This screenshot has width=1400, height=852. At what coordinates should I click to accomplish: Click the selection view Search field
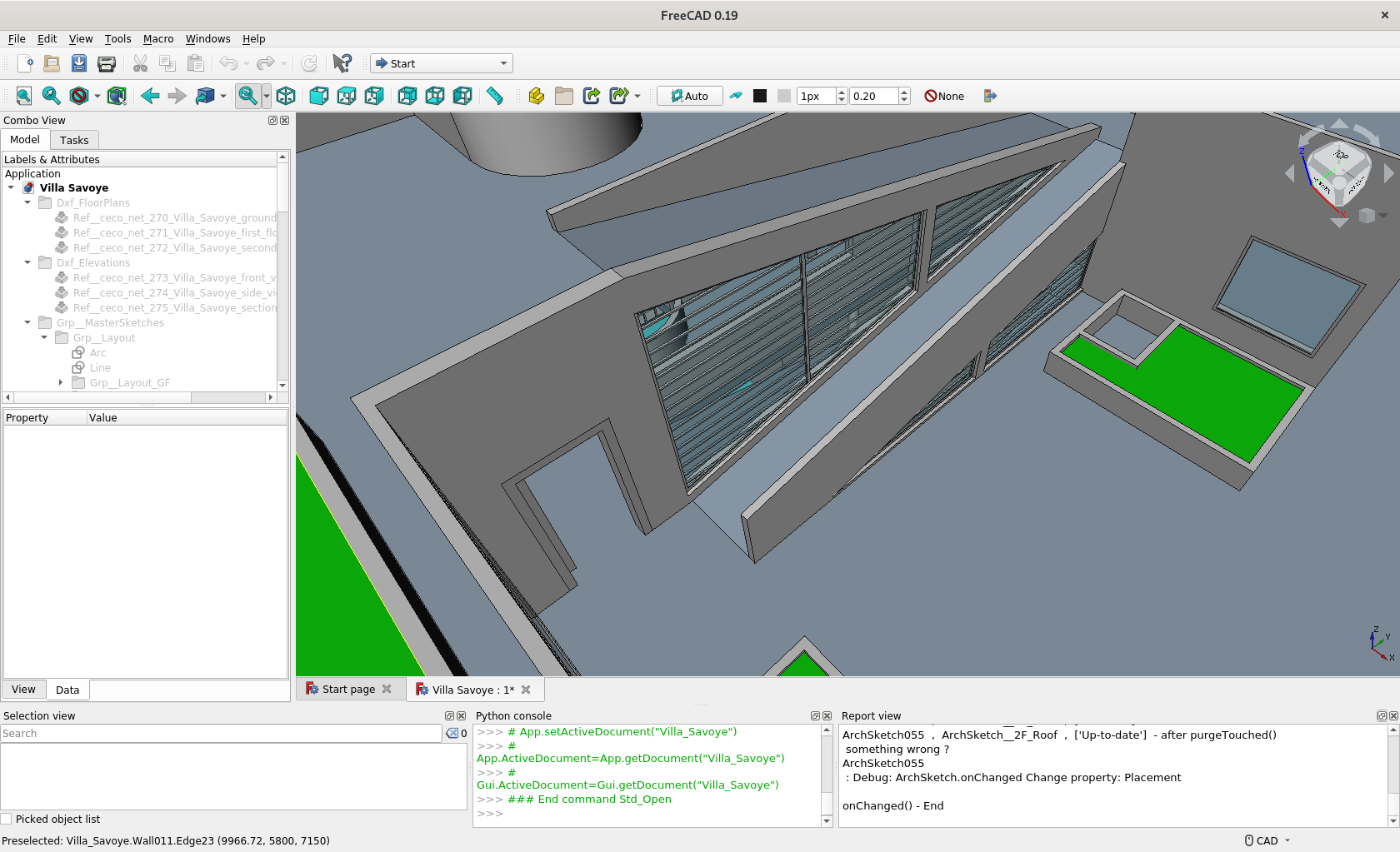pos(221,733)
